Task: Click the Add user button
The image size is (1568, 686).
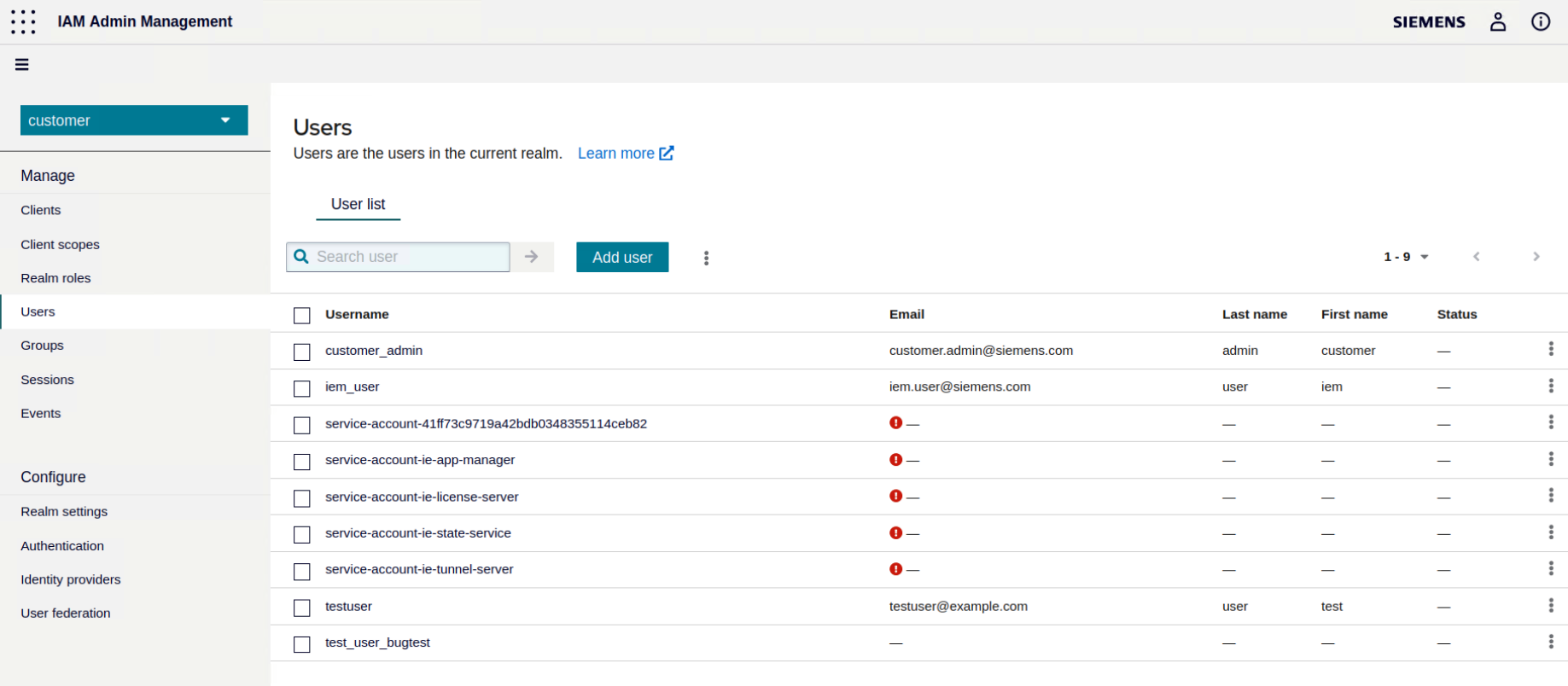Action: point(622,257)
